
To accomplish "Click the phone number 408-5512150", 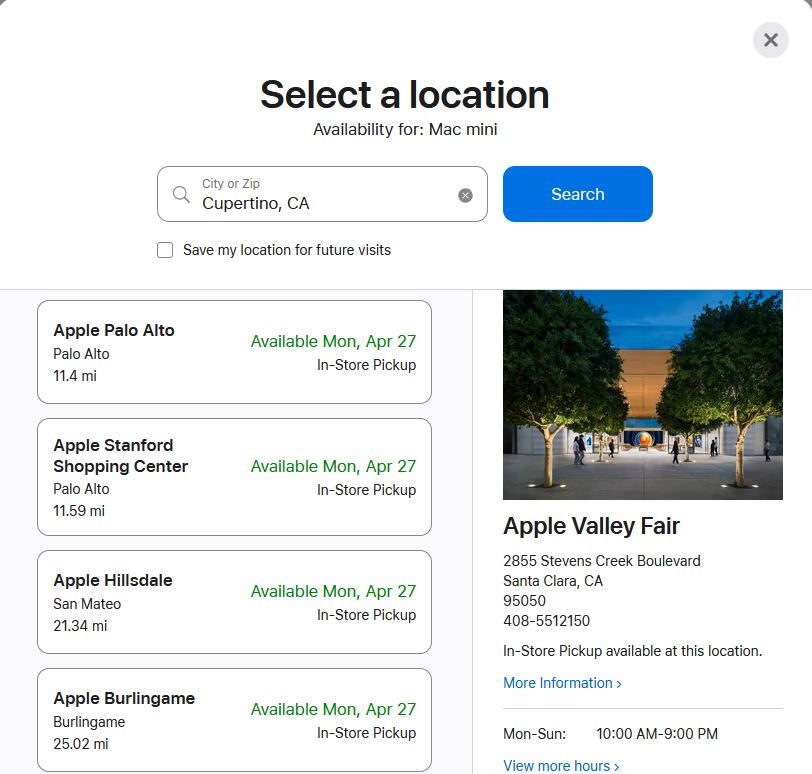I will (x=546, y=621).
